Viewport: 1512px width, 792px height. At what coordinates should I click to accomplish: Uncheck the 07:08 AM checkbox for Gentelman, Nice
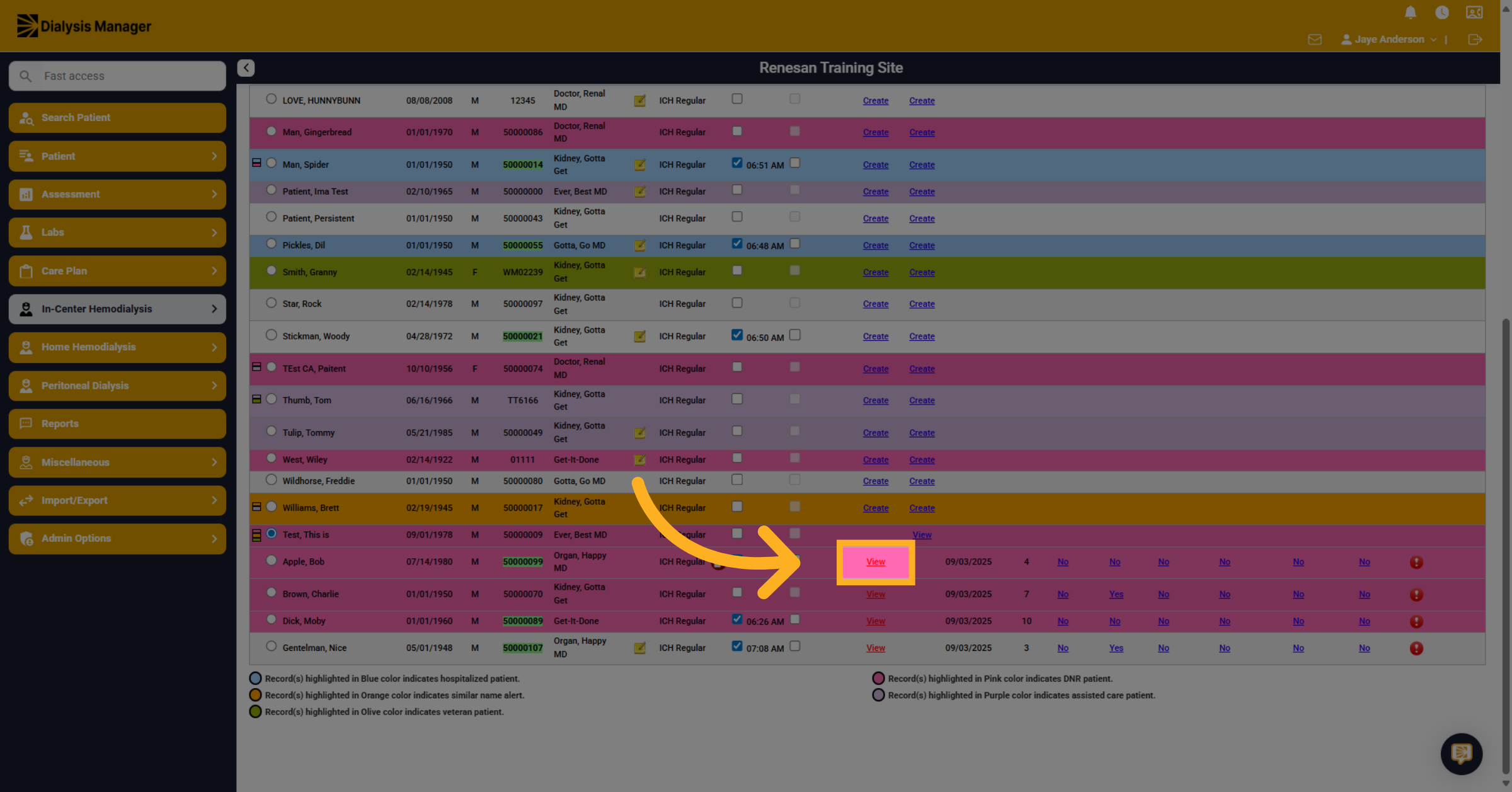[x=737, y=646]
